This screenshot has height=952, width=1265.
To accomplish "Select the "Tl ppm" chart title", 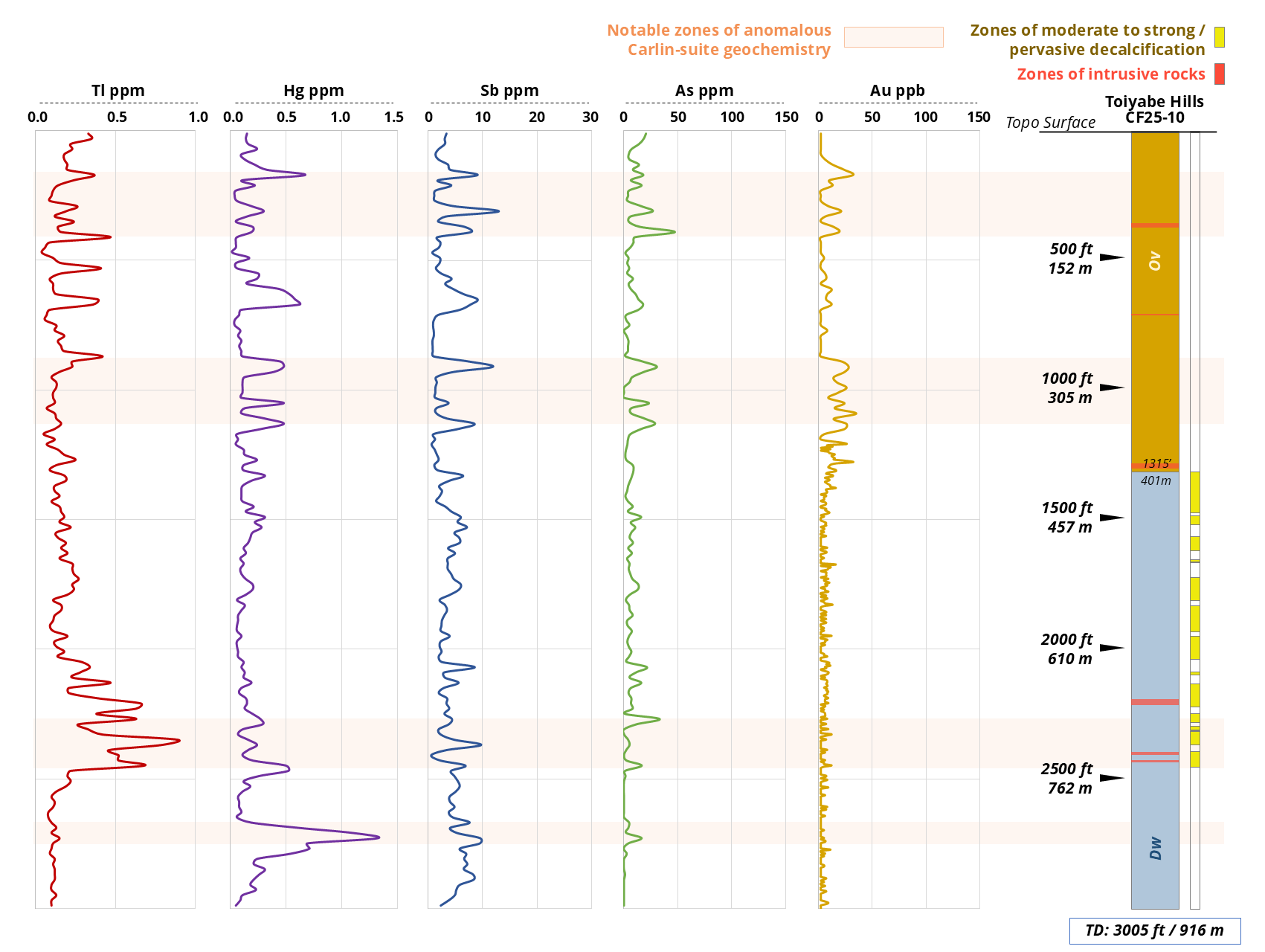I will point(118,91).
